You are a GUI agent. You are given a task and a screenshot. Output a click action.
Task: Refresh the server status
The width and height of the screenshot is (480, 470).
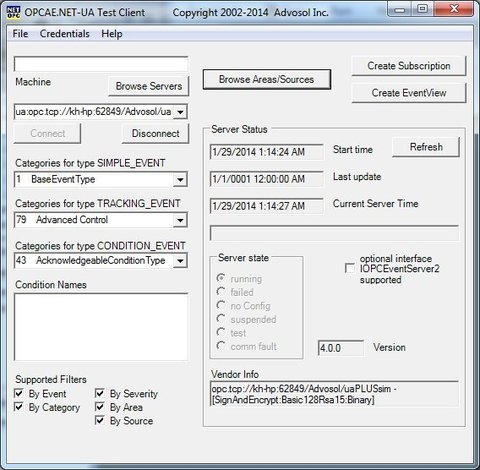tap(426, 147)
